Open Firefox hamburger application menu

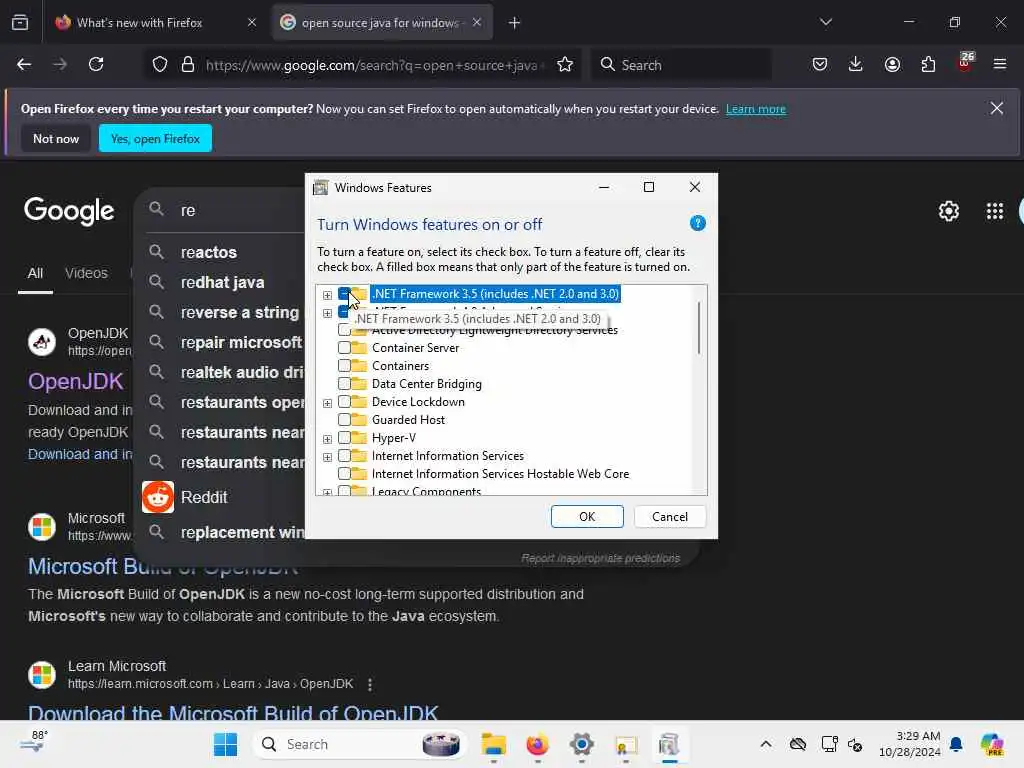pyautogui.click(x=1000, y=64)
